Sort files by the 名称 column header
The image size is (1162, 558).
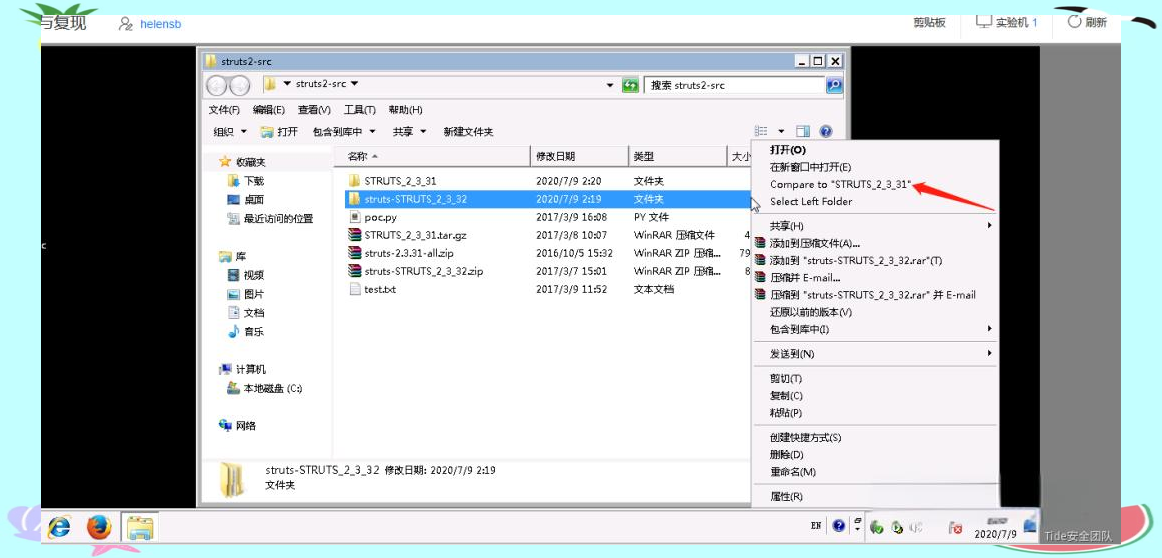click(x=432, y=156)
